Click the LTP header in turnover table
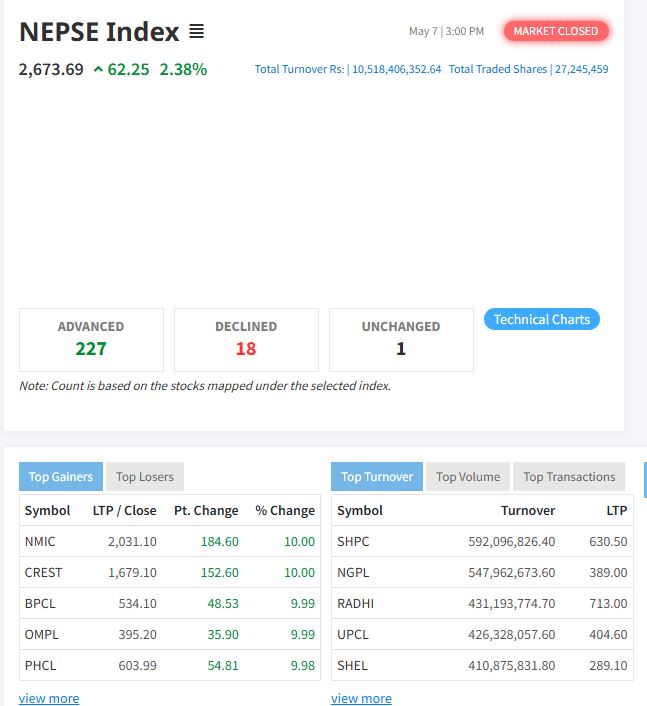The height and width of the screenshot is (706, 647). tap(617, 510)
